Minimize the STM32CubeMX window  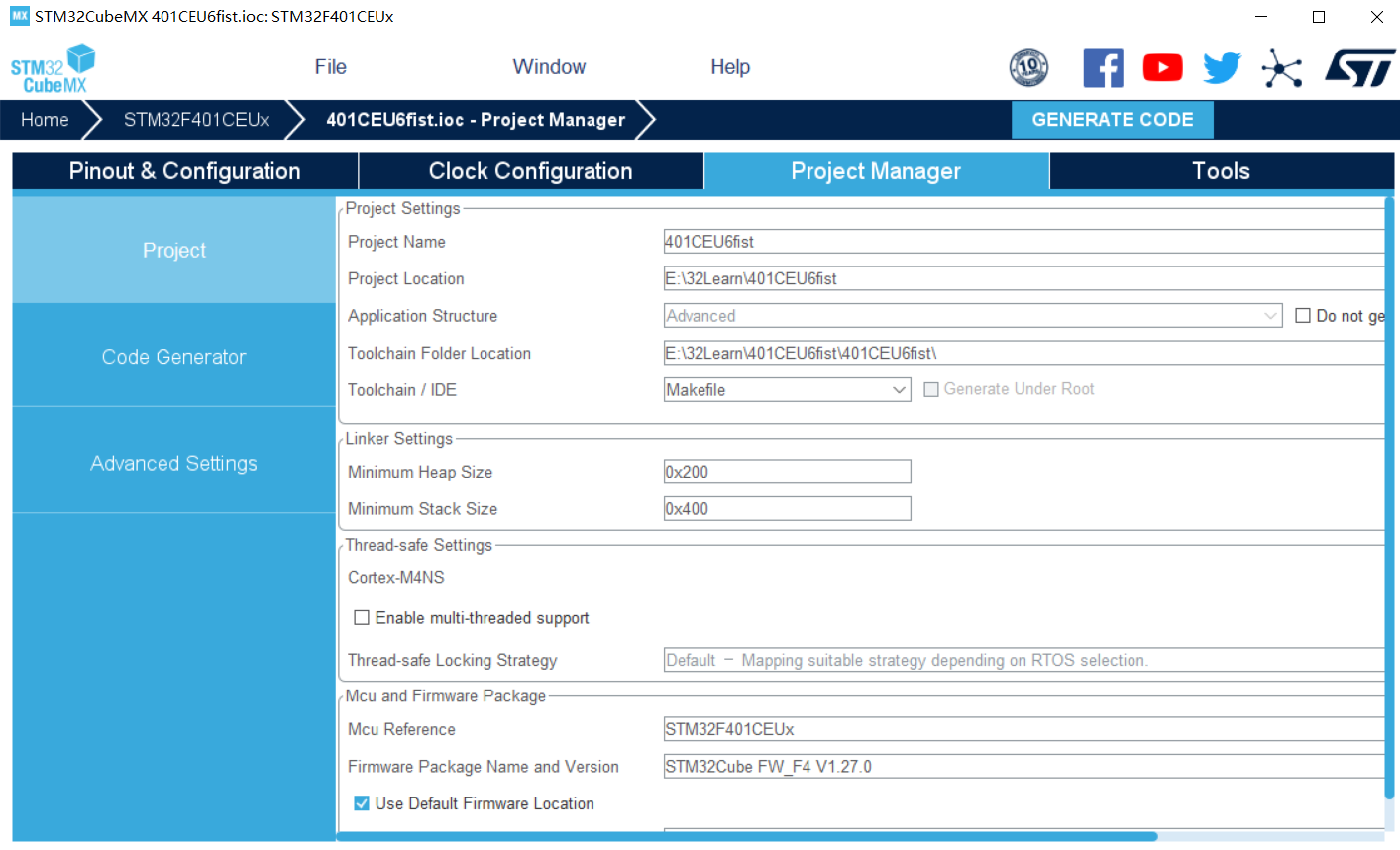1261,17
